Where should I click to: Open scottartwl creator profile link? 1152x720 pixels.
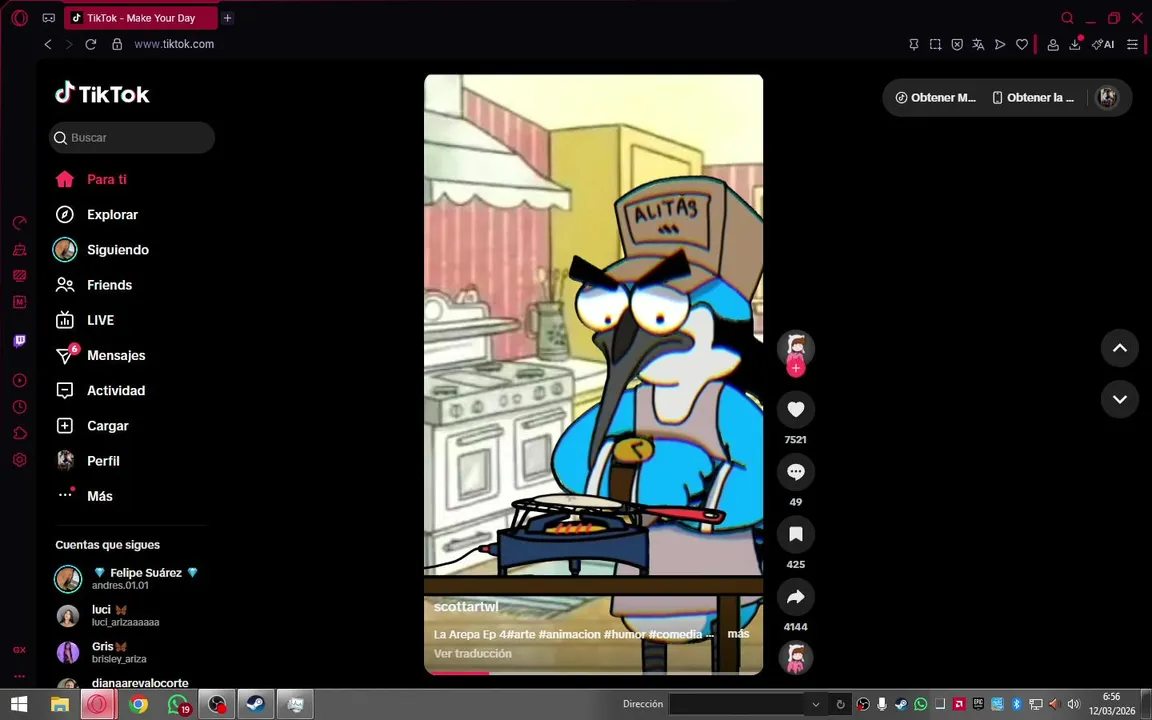tap(466, 606)
